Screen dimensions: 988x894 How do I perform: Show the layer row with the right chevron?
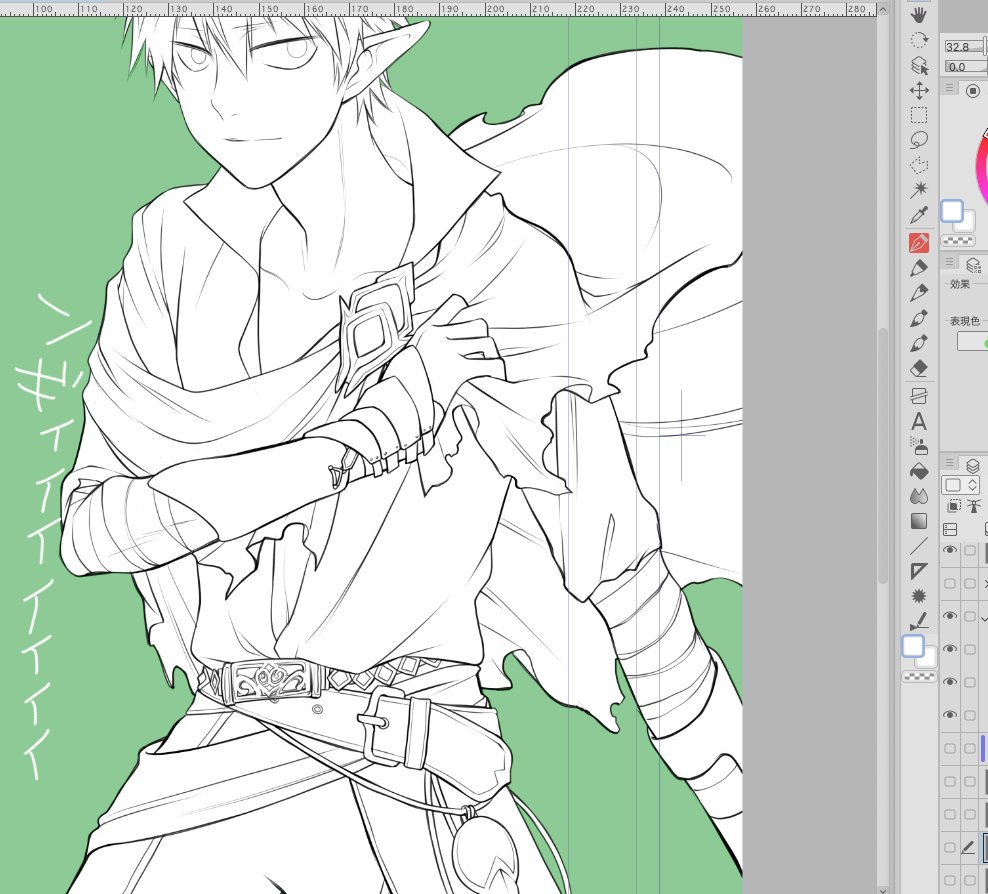click(x=950, y=583)
